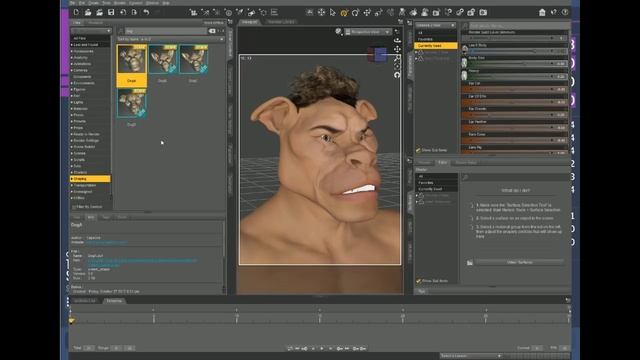Open the products filter dropdown above categories
The height and width of the screenshot is (360, 640).
[x=91, y=31]
